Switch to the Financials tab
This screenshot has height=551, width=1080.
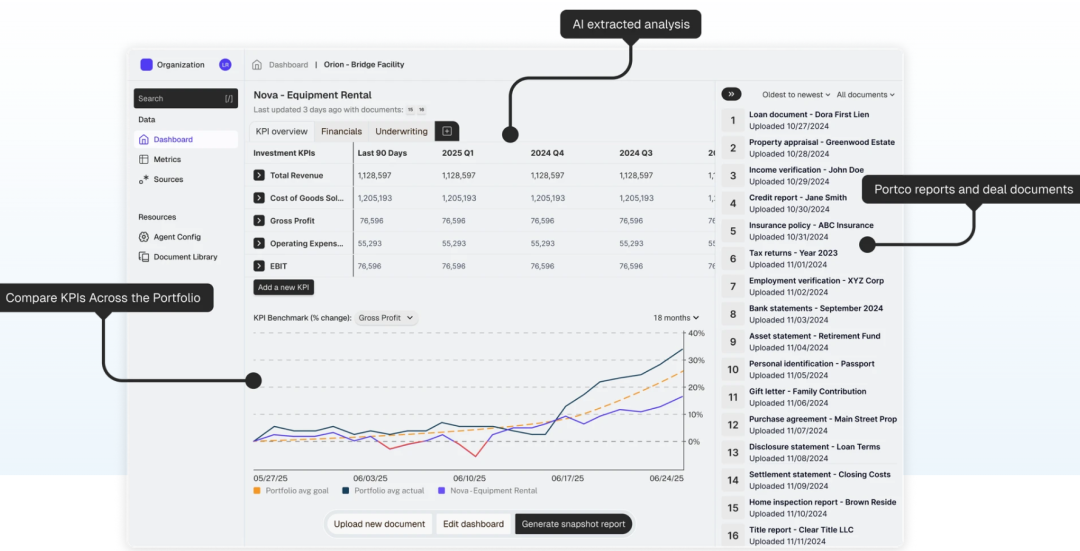coord(341,131)
